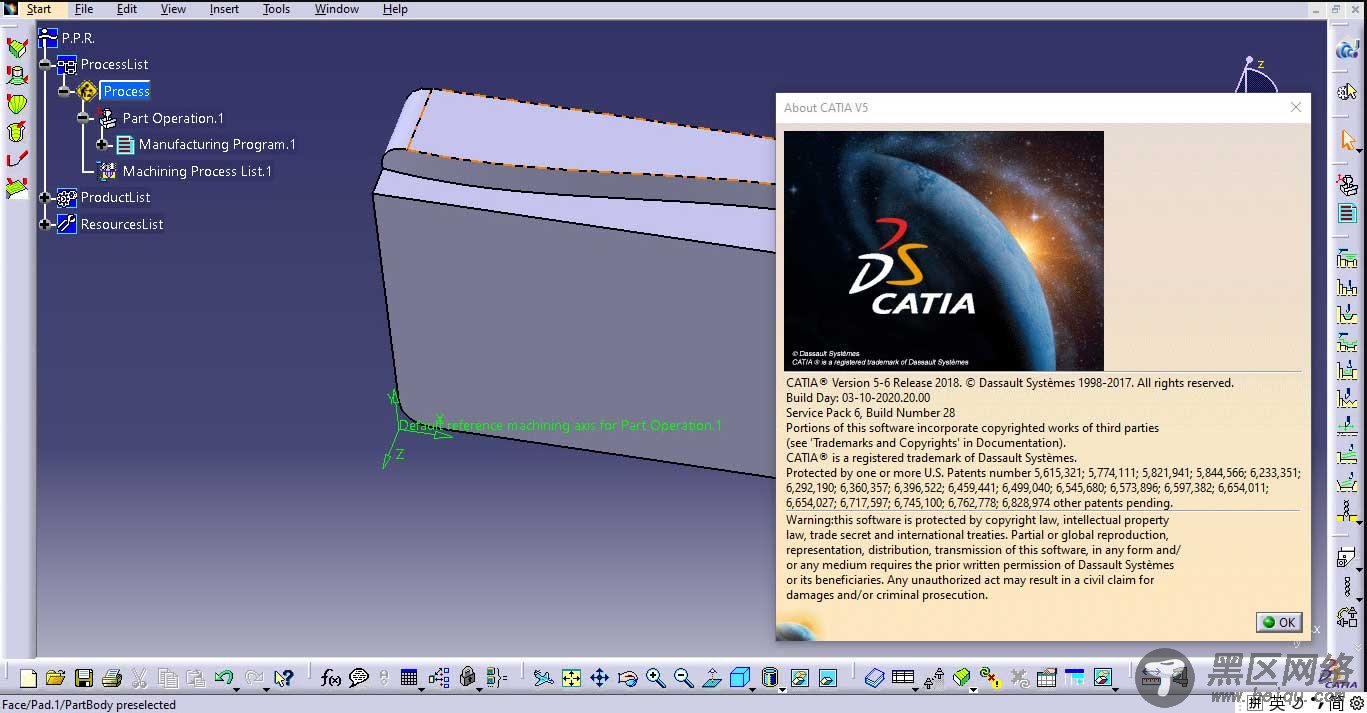Undo the last action
The width and height of the screenshot is (1367, 713).
coord(223,678)
